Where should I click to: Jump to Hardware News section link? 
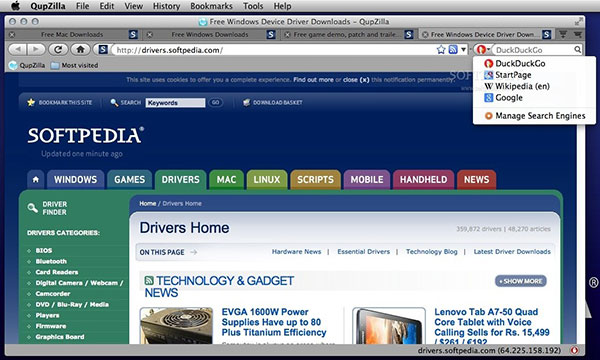[296, 252]
